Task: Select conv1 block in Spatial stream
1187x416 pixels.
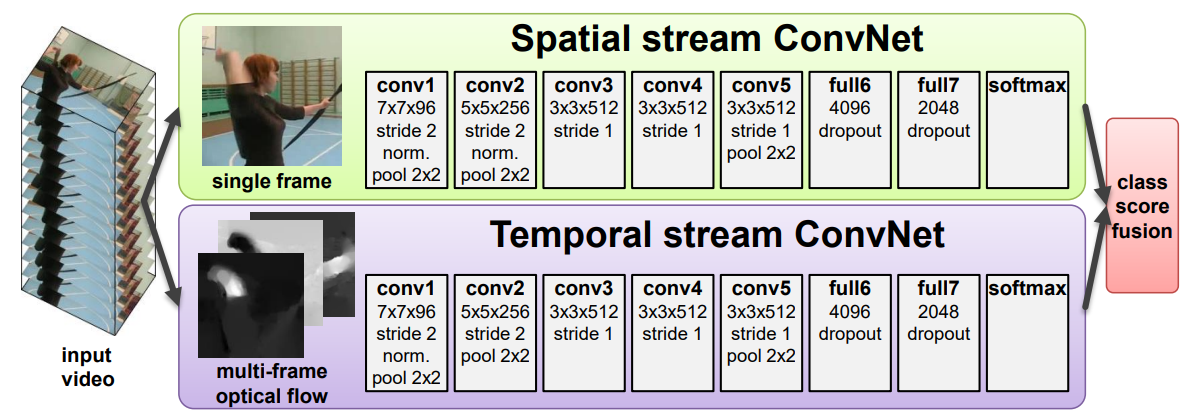Action: (404, 129)
